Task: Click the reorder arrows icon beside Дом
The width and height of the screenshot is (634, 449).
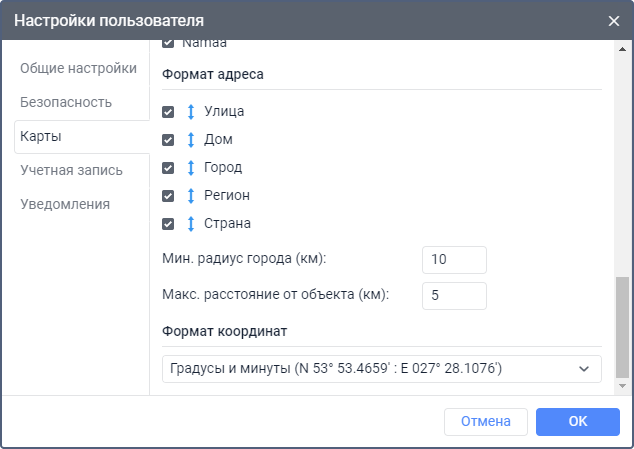Action: 190,140
